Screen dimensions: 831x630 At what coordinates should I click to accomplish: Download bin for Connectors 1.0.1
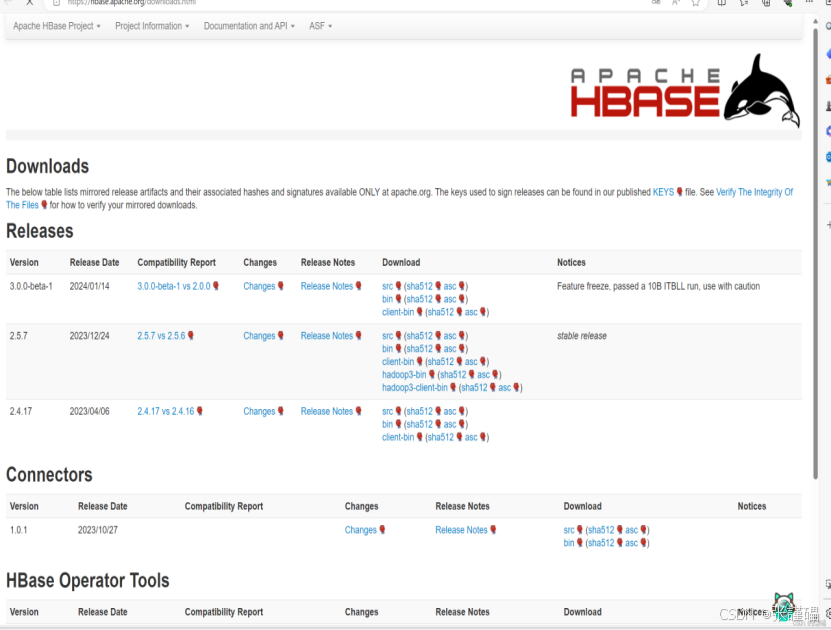coord(569,543)
